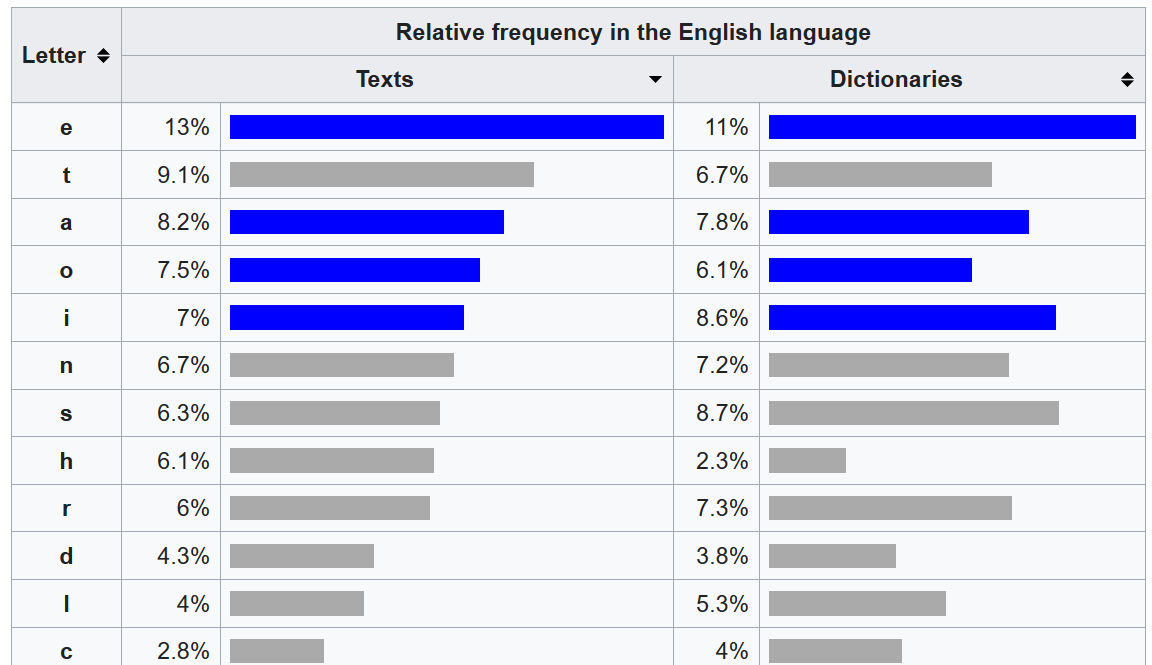
Task: Select the gray bar beside 2.8% for c
Action: coord(276,650)
